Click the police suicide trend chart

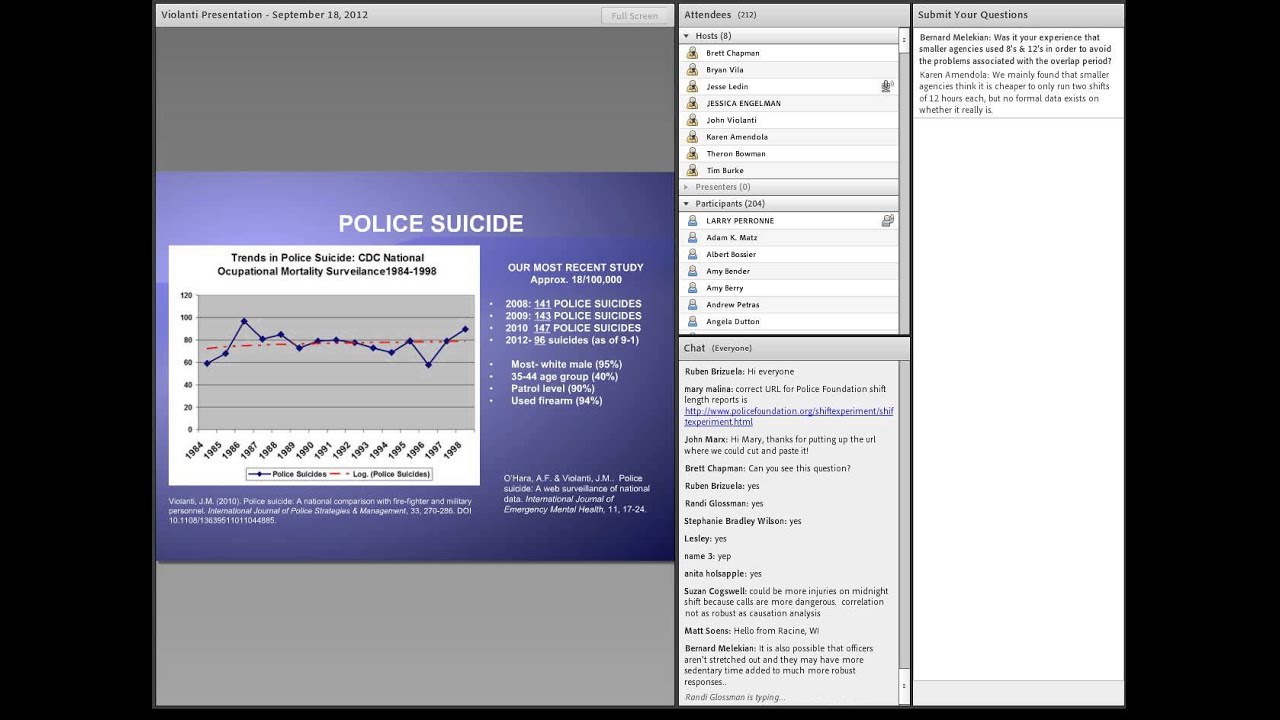(x=324, y=366)
